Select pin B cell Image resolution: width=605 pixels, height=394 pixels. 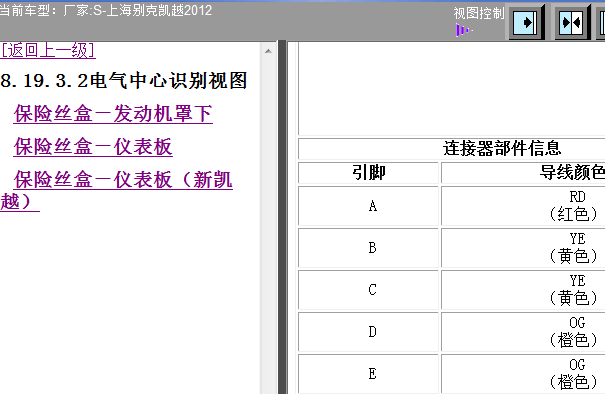(368, 248)
